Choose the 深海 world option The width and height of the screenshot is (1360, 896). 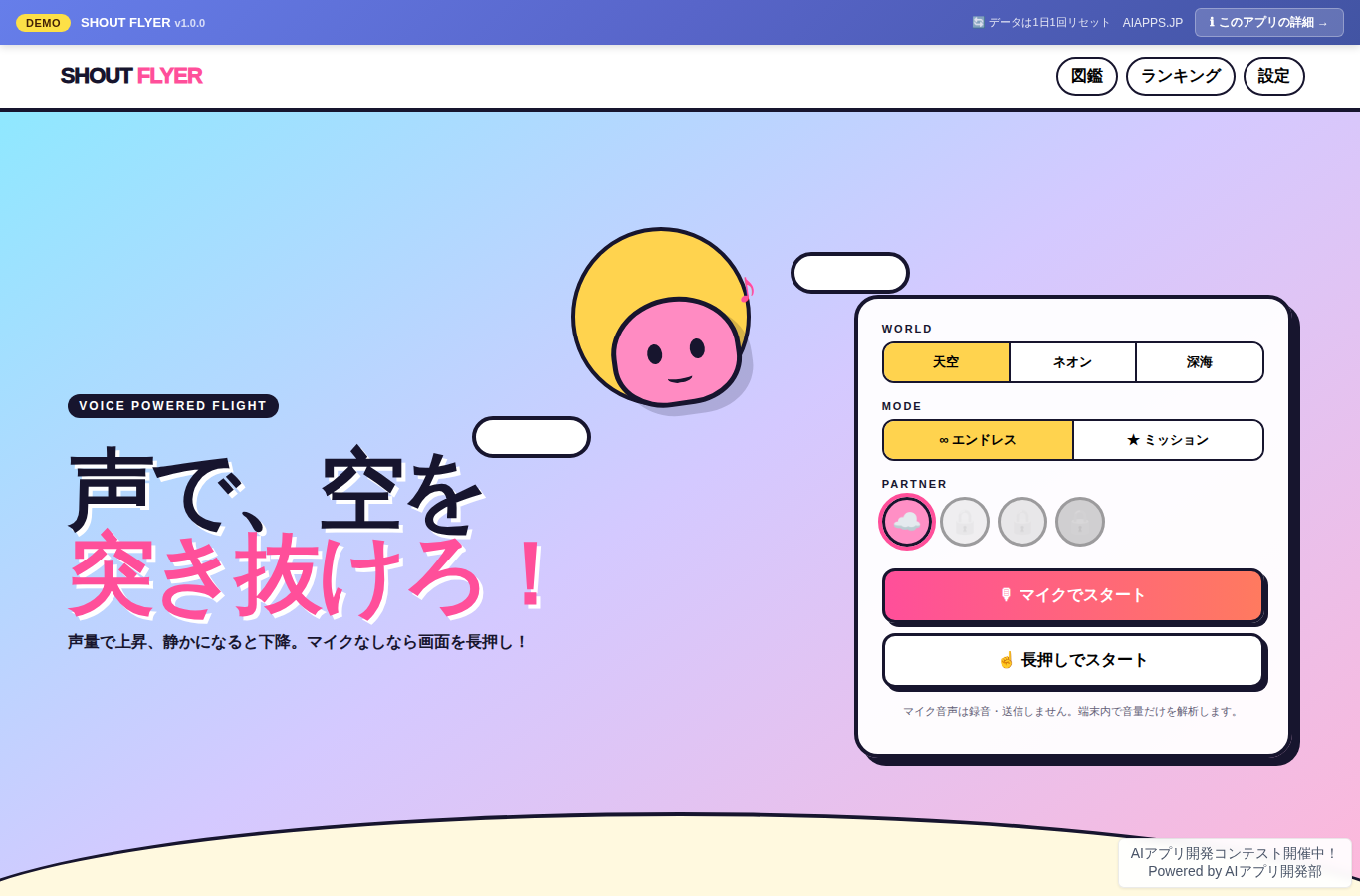[1199, 362]
